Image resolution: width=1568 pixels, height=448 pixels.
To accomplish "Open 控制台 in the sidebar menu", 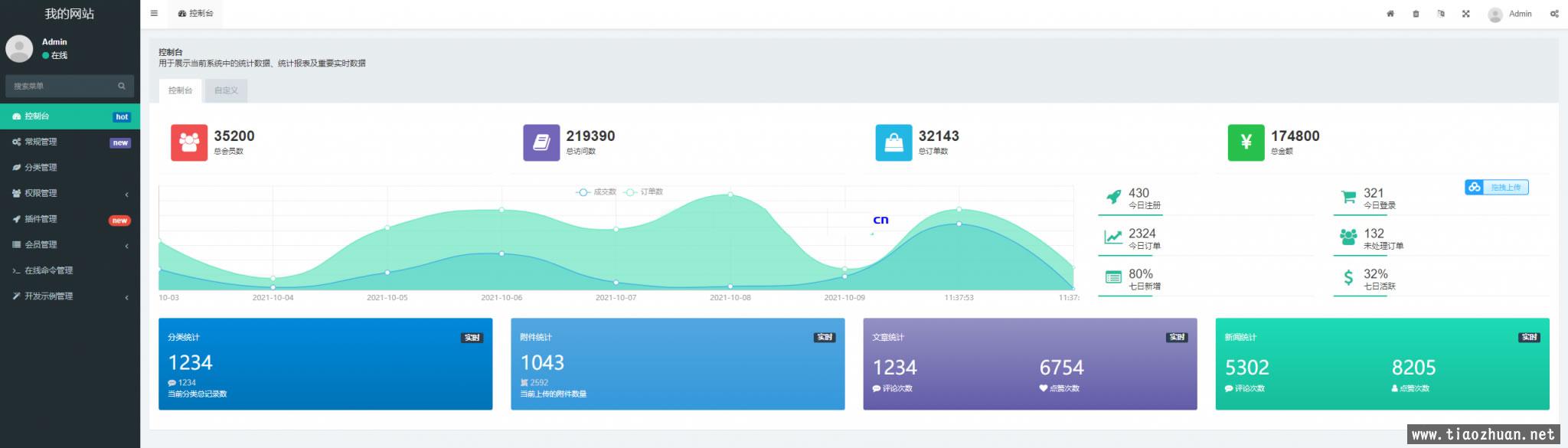I will pyautogui.click(x=70, y=116).
